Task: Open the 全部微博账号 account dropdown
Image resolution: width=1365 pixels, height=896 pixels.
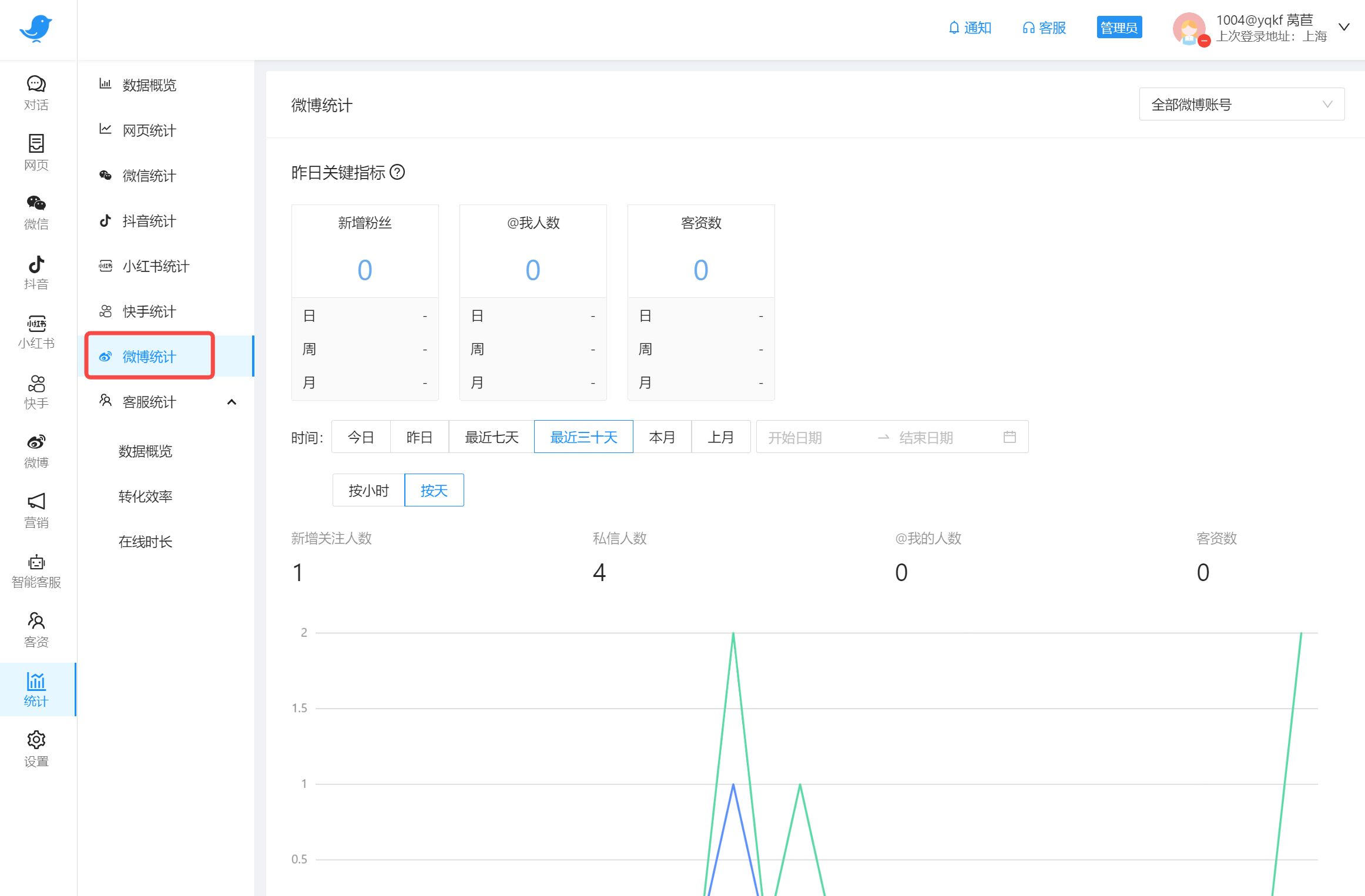Action: click(x=1242, y=104)
